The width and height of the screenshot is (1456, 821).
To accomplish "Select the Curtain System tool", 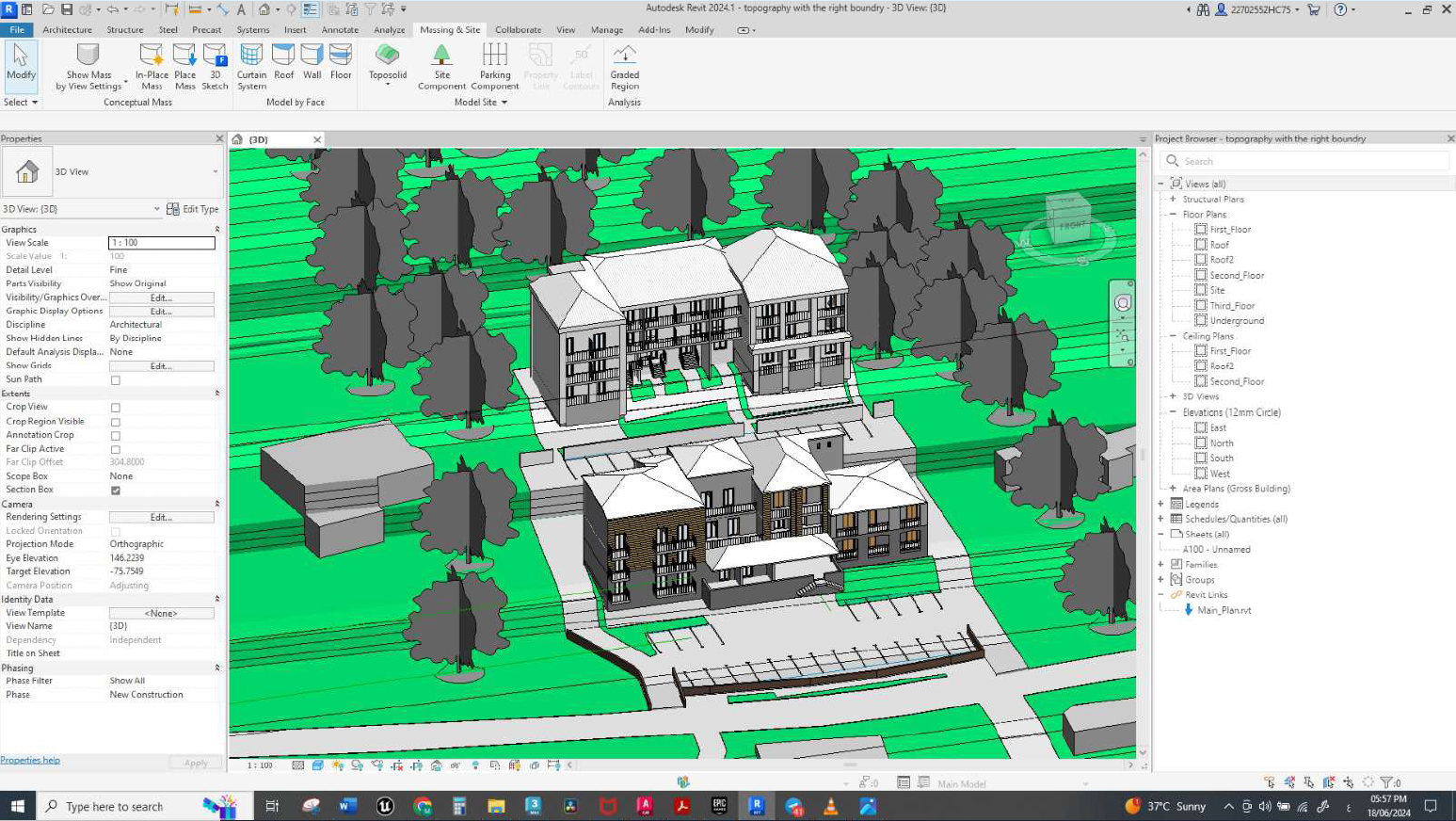I will tap(251, 67).
